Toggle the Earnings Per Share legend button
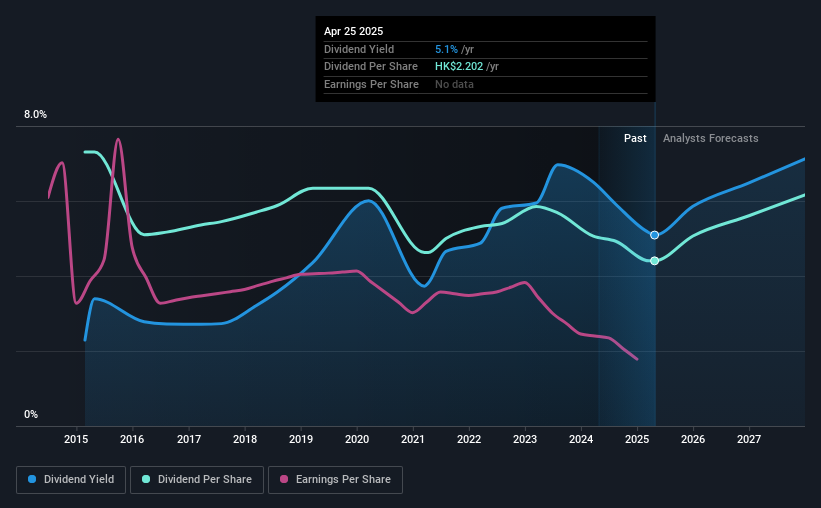This screenshot has width=821, height=508. (335, 480)
